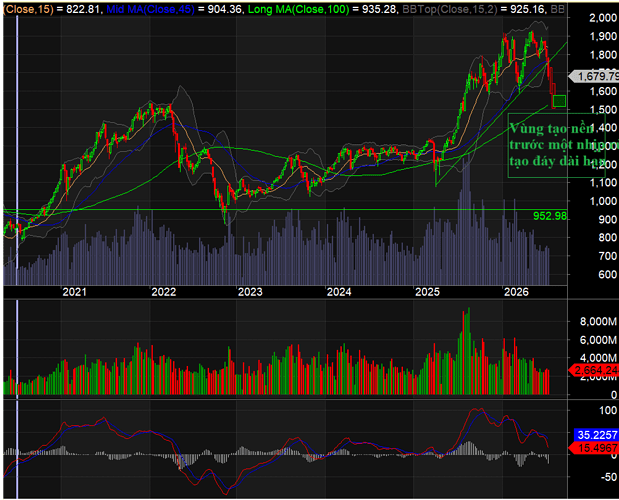Image resolution: width=619 pixels, height=500 pixels.
Task: Click the Mid MA(Close,45) legend label
Action: [x=150, y=9]
